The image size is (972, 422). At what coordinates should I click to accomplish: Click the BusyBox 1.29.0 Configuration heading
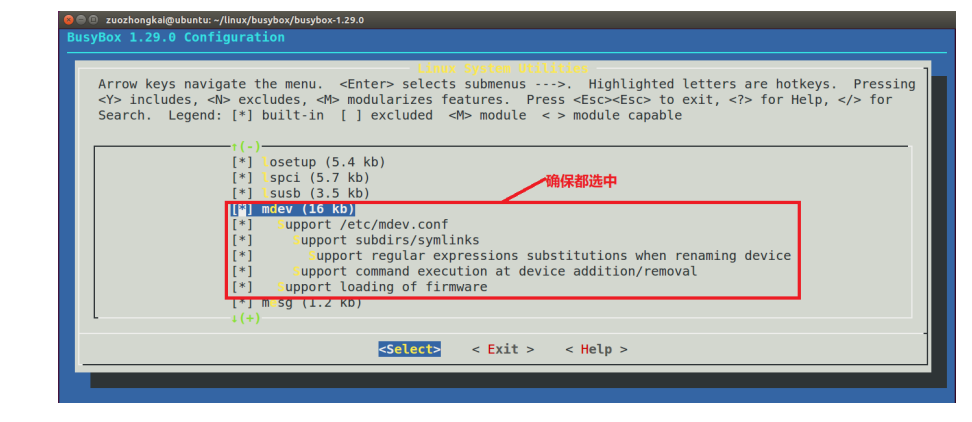(x=176, y=37)
